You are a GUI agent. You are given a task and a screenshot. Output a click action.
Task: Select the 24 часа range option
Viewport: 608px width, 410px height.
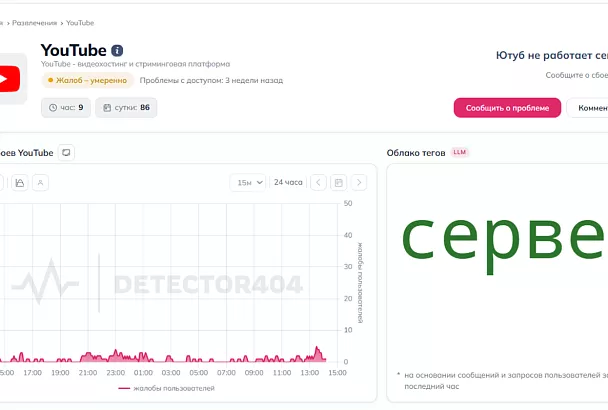coord(288,182)
